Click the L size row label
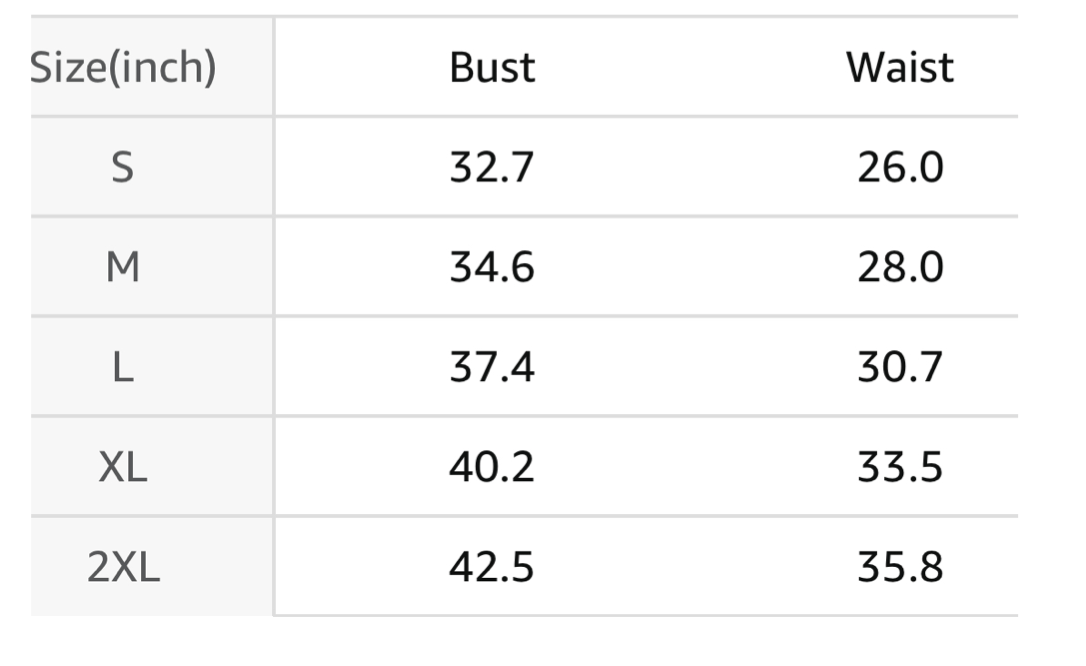This screenshot has width=1086, height=666. (x=123, y=367)
